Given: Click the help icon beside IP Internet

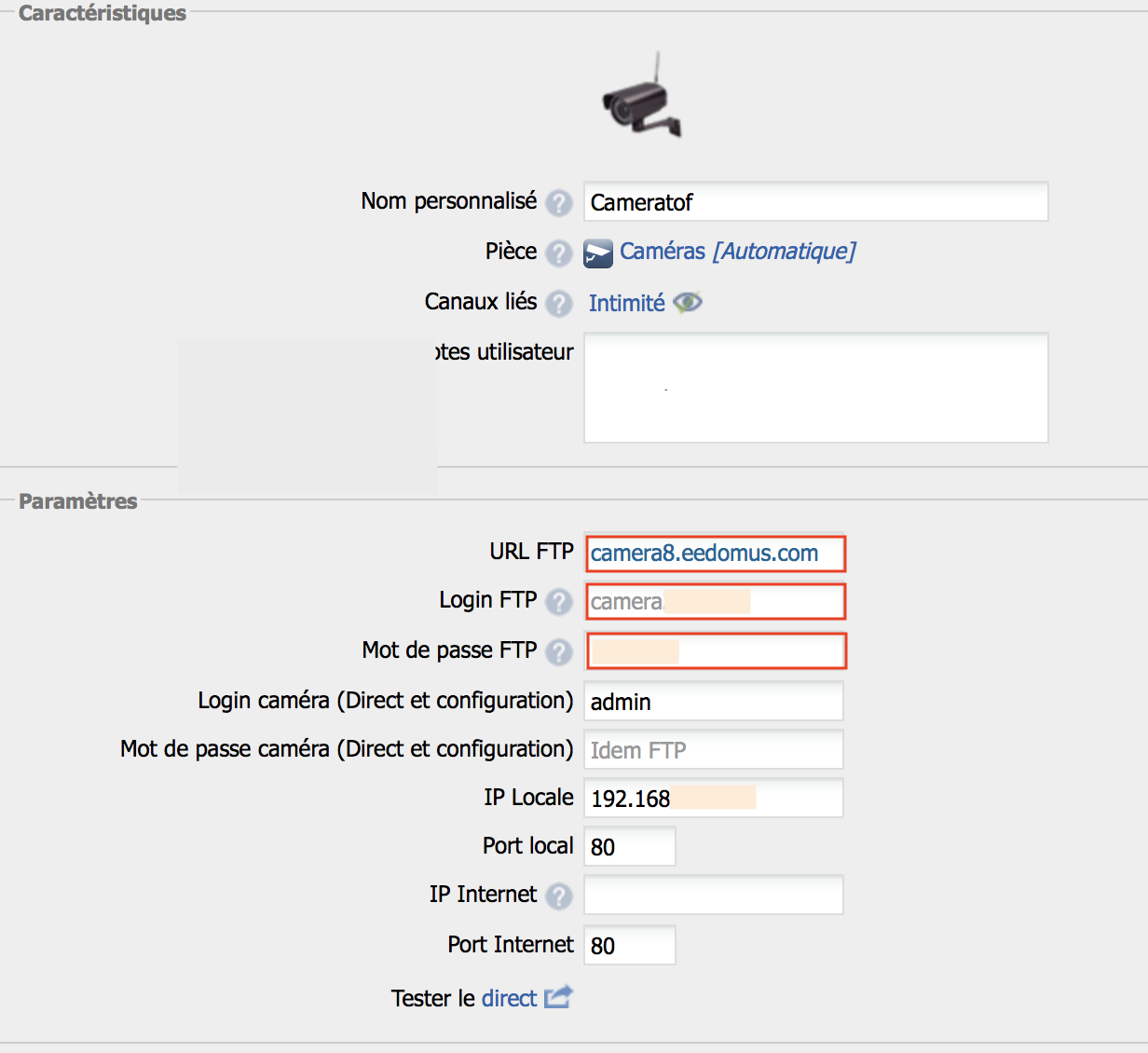Looking at the screenshot, I should coord(558,896).
